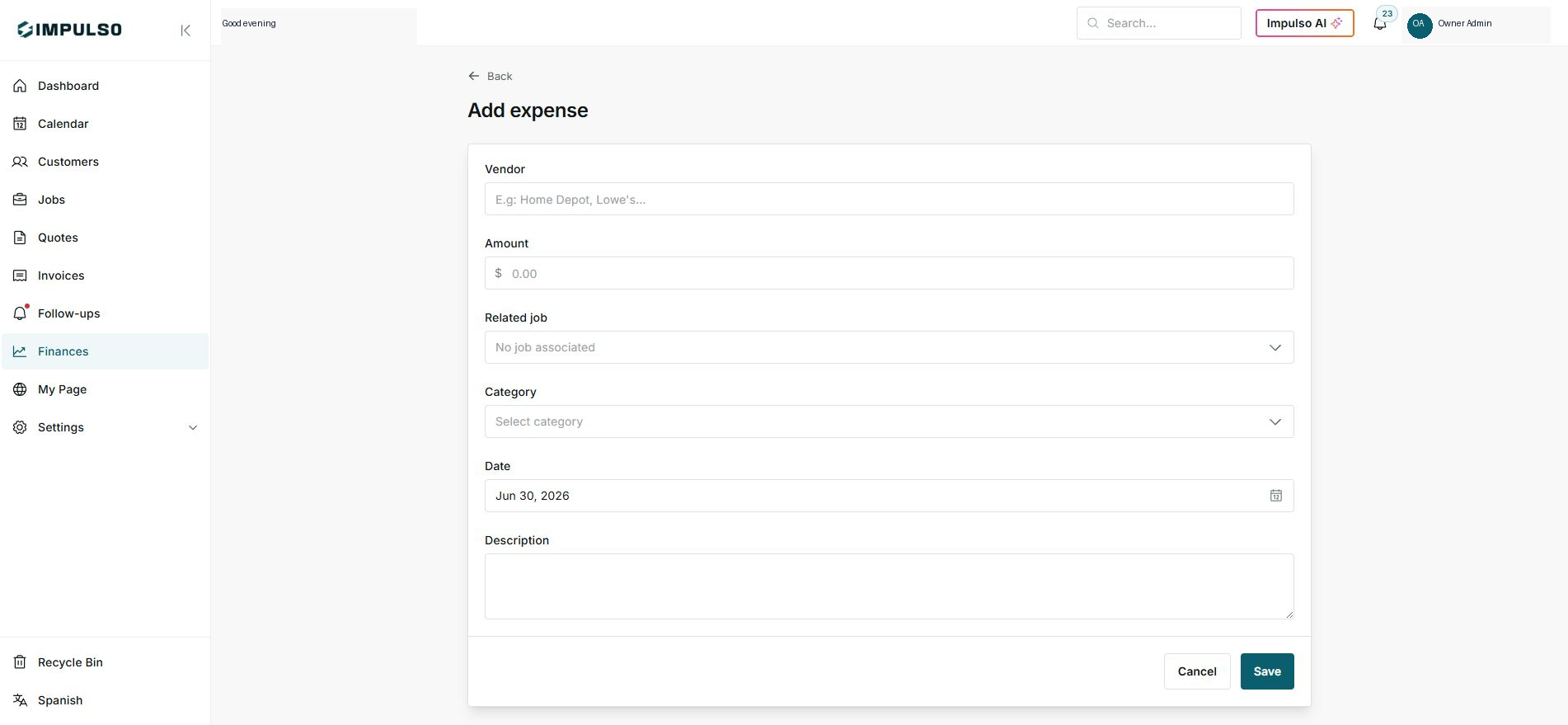Open the Jobs section

click(x=105, y=200)
